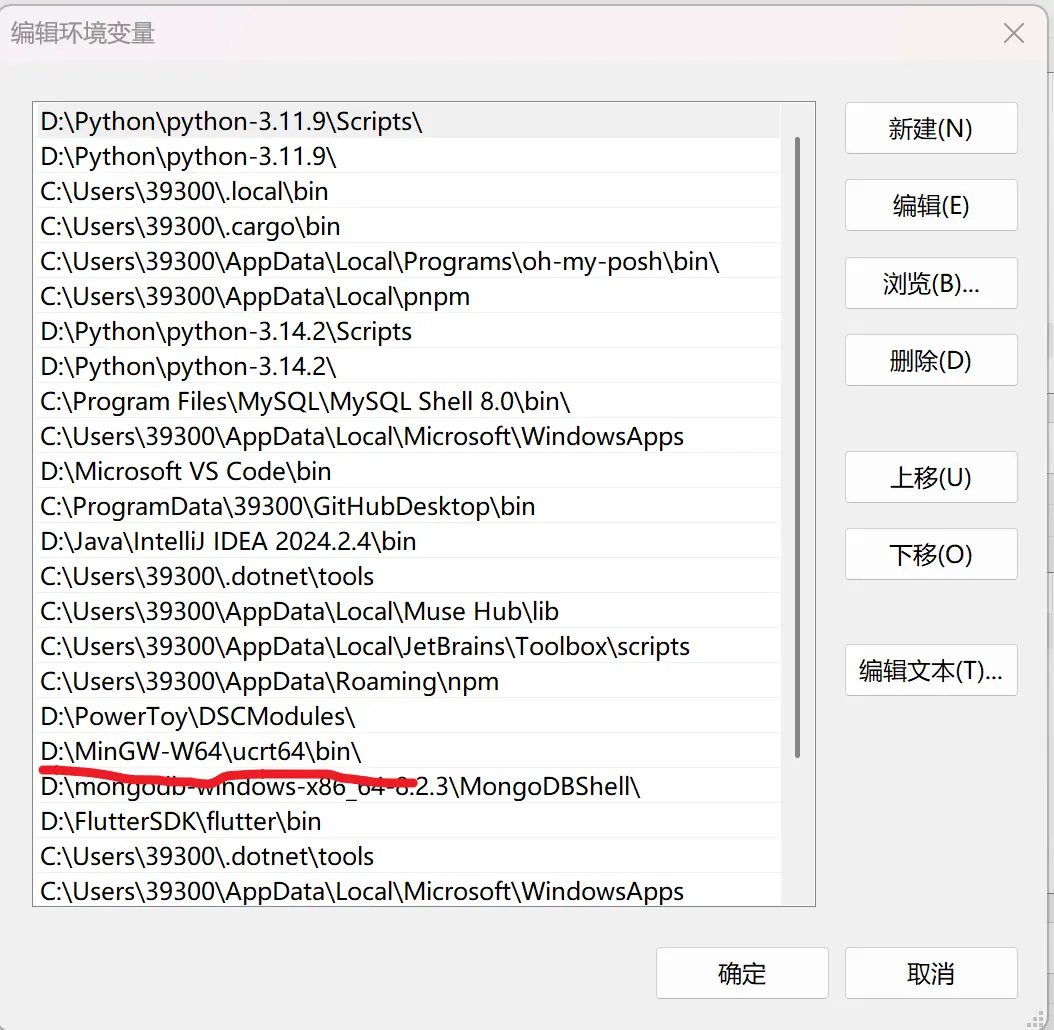Select D:\FlutterSDK\flutter\bin entry
Image resolution: width=1054 pixels, height=1030 pixels.
tap(409, 820)
